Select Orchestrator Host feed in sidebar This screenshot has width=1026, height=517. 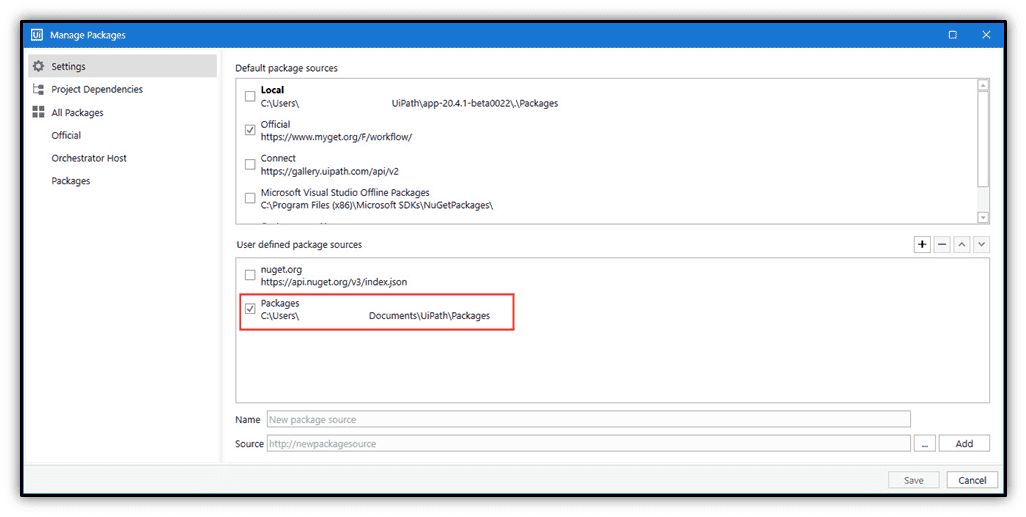[x=89, y=158]
